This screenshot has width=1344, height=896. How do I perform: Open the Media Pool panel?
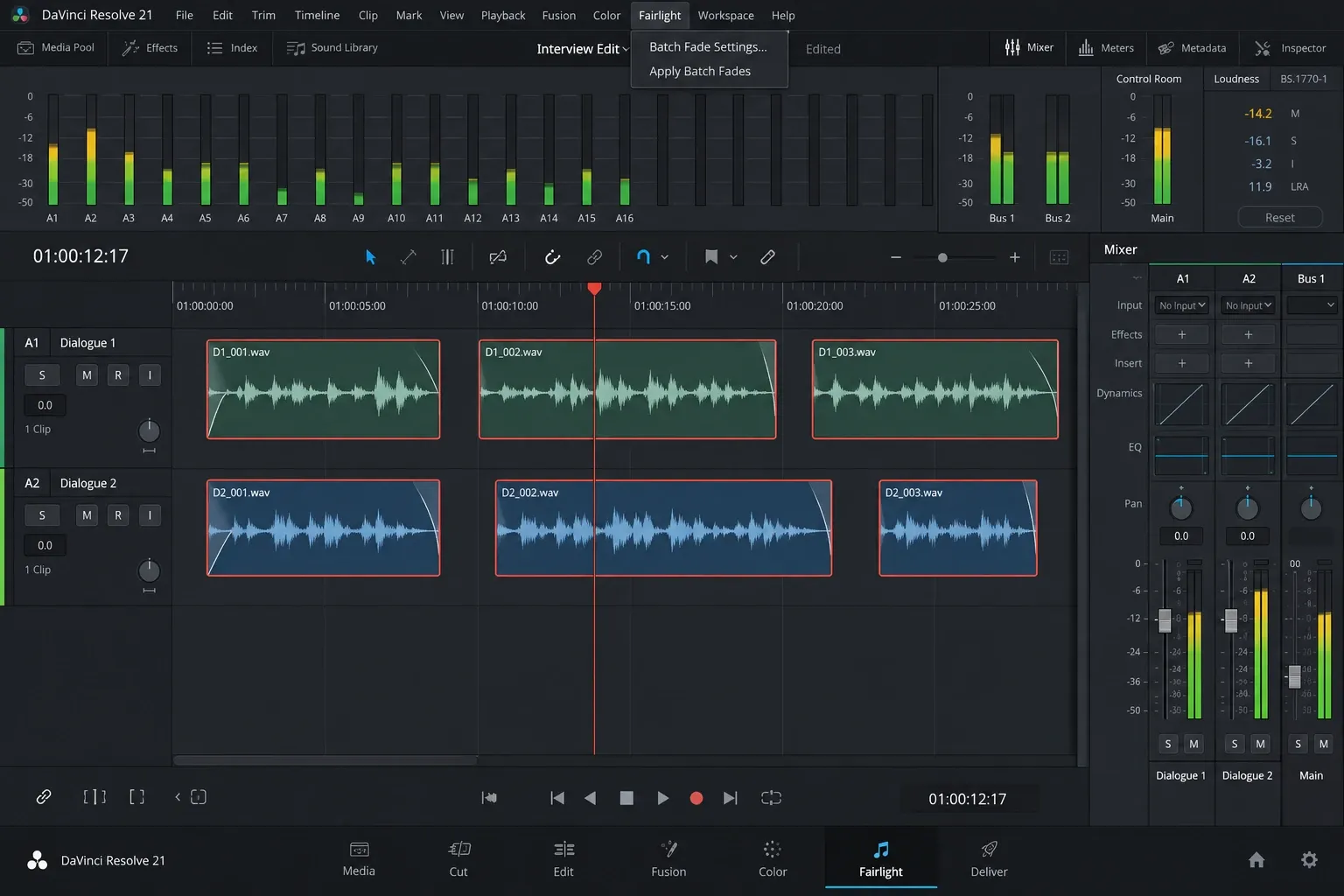pyautogui.click(x=56, y=47)
